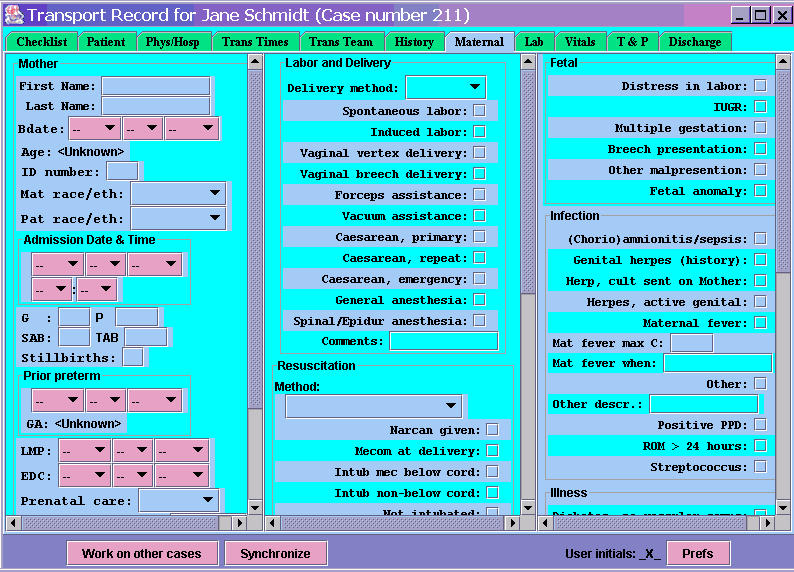The width and height of the screenshot is (794, 572).
Task: Check the Caesarean, emergency box
Action: pos(480,279)
